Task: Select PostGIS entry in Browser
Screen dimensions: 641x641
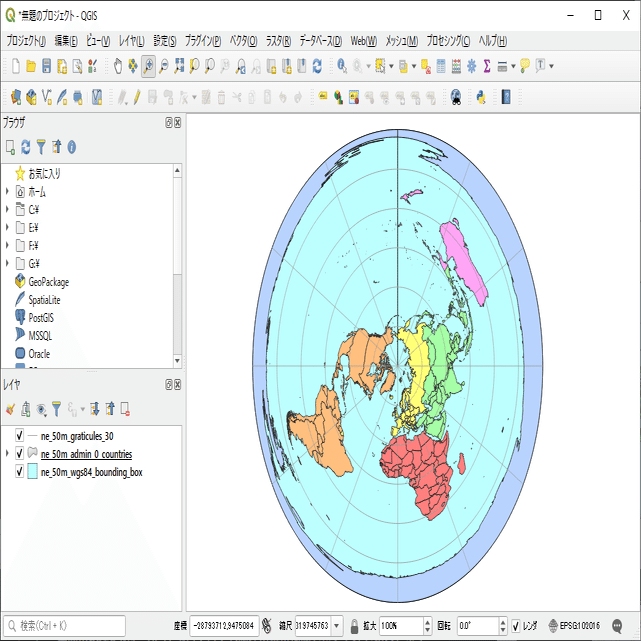Action: coord(41,318)
